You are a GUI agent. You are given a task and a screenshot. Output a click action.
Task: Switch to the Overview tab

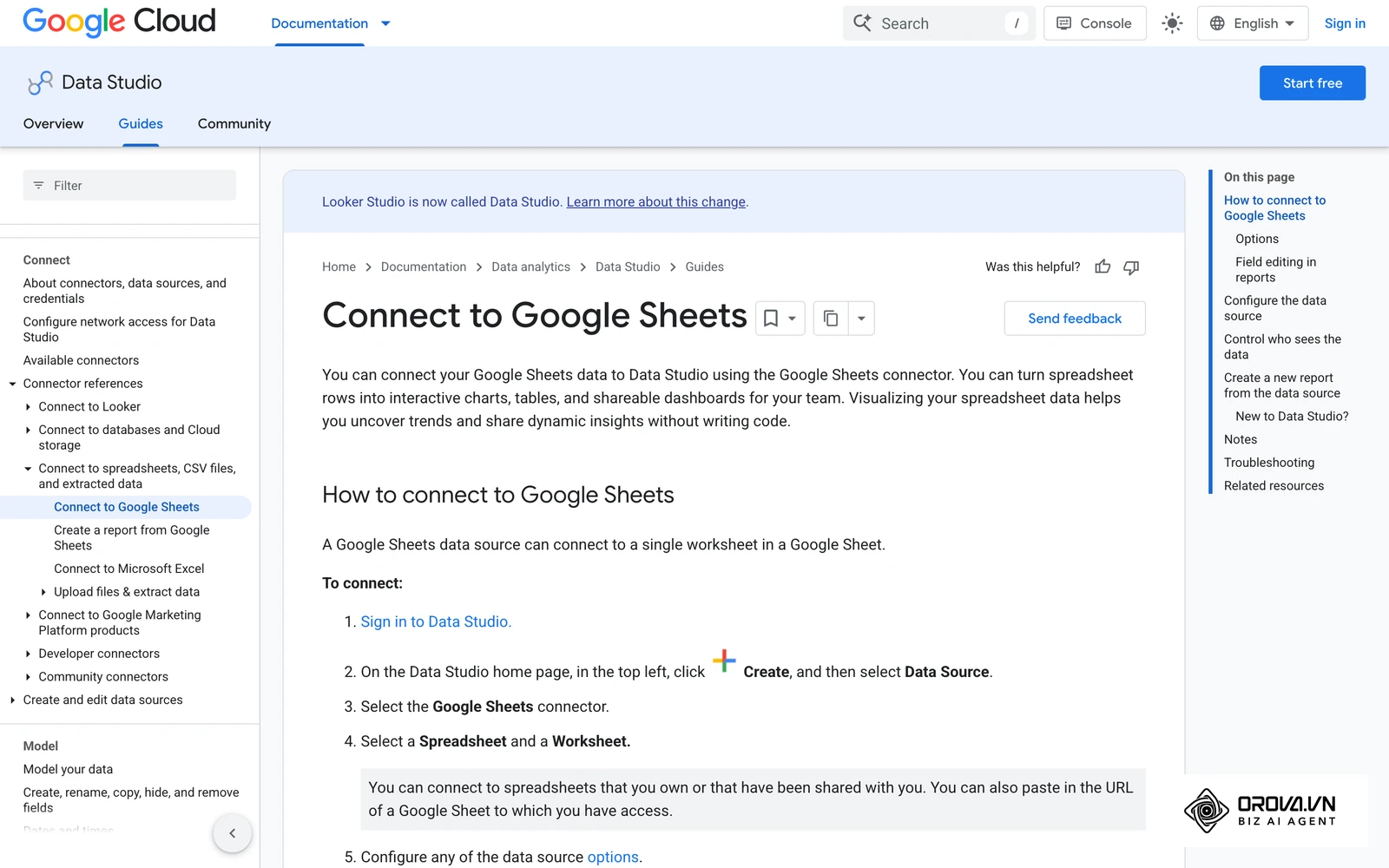[x=54, y=124]
